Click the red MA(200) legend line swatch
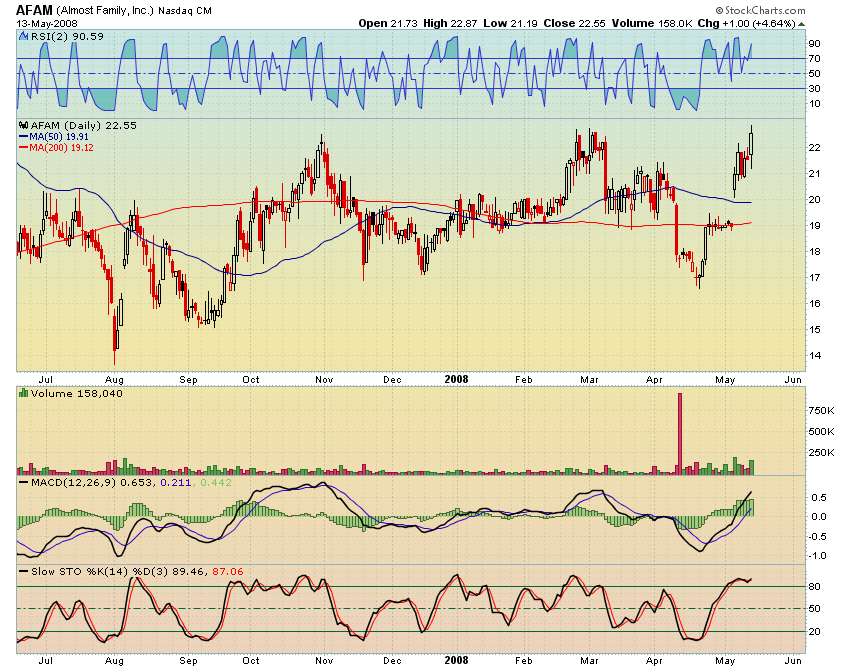Viewport: 850px width, 668px height. (x=23, y=147)
